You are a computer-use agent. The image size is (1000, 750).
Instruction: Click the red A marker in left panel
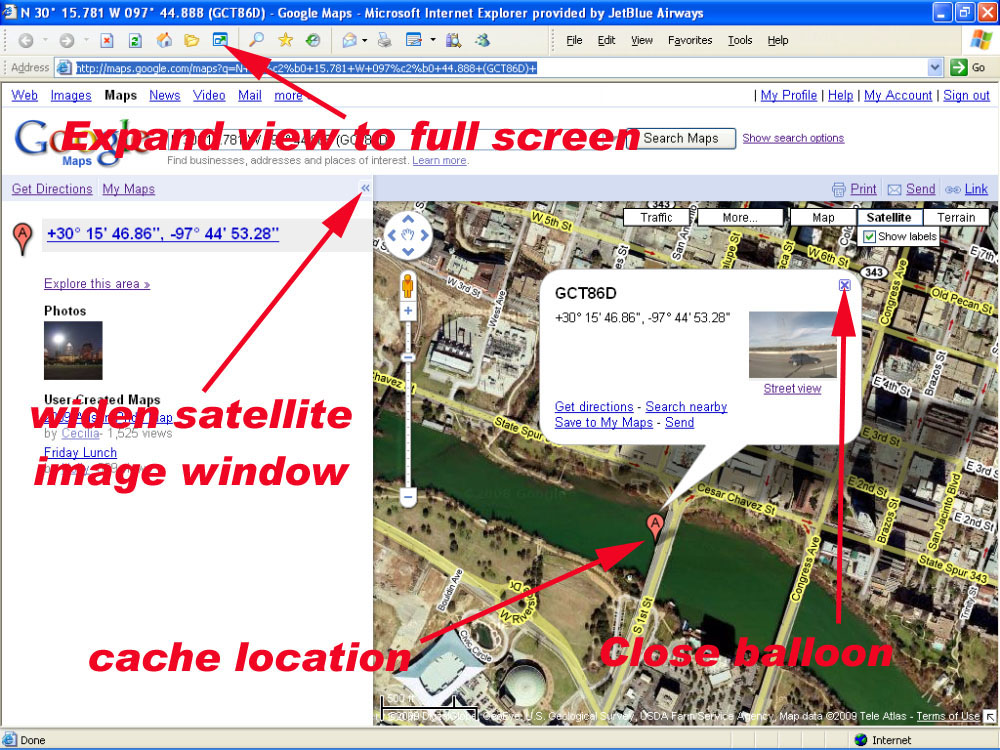click(22, 238)
